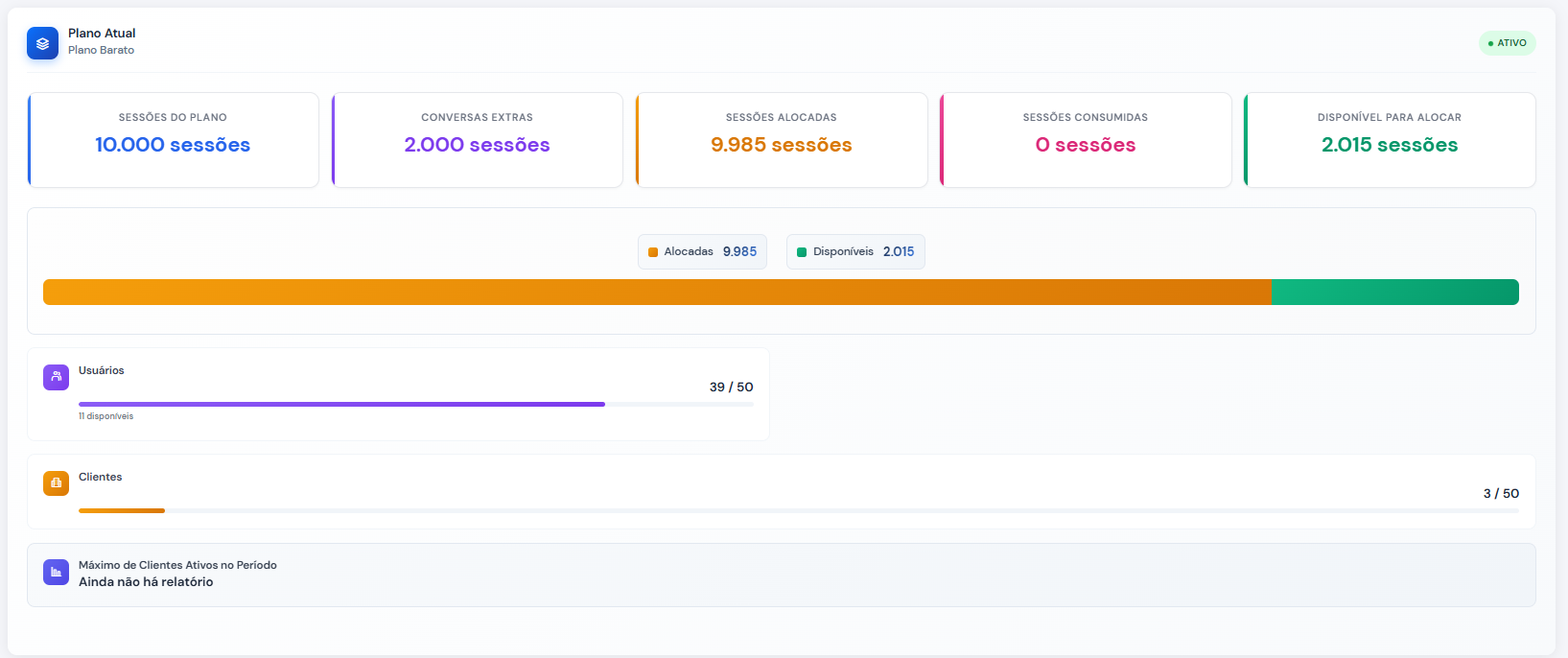Screen dimensions: 1568x658
Task: Click the purple Usuários people icon
Action: click(56, 377)
